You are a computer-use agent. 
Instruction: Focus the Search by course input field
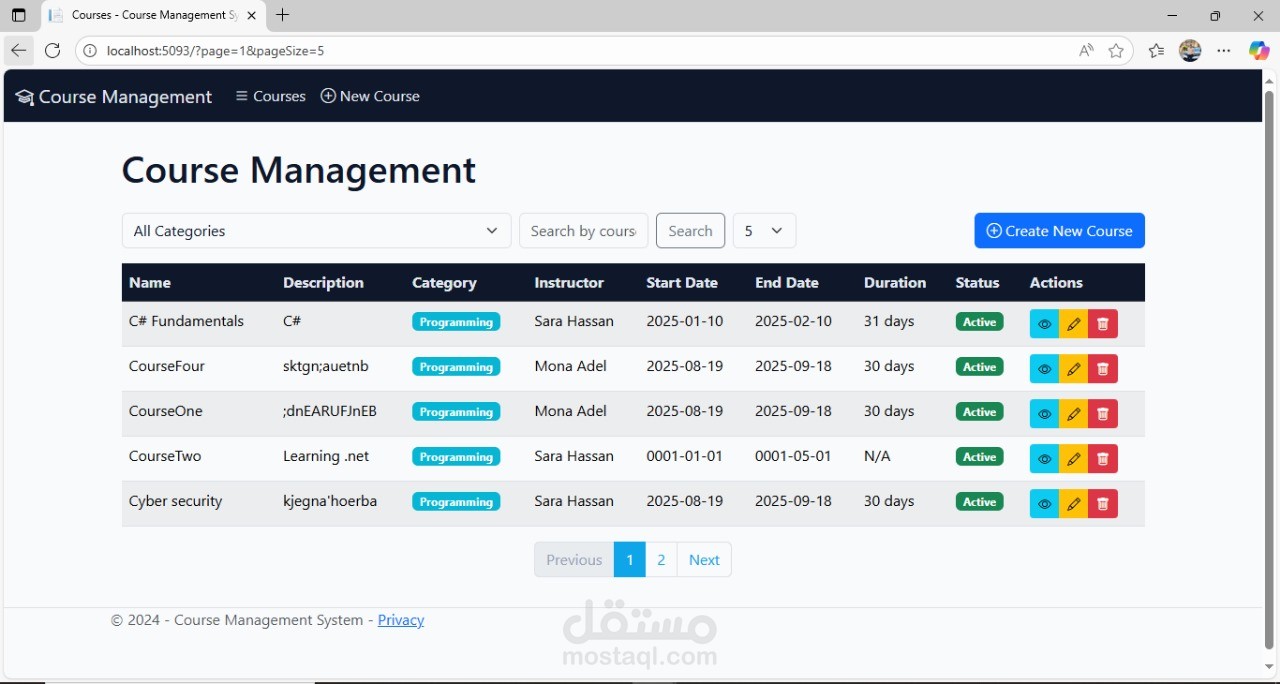(583, 231)
